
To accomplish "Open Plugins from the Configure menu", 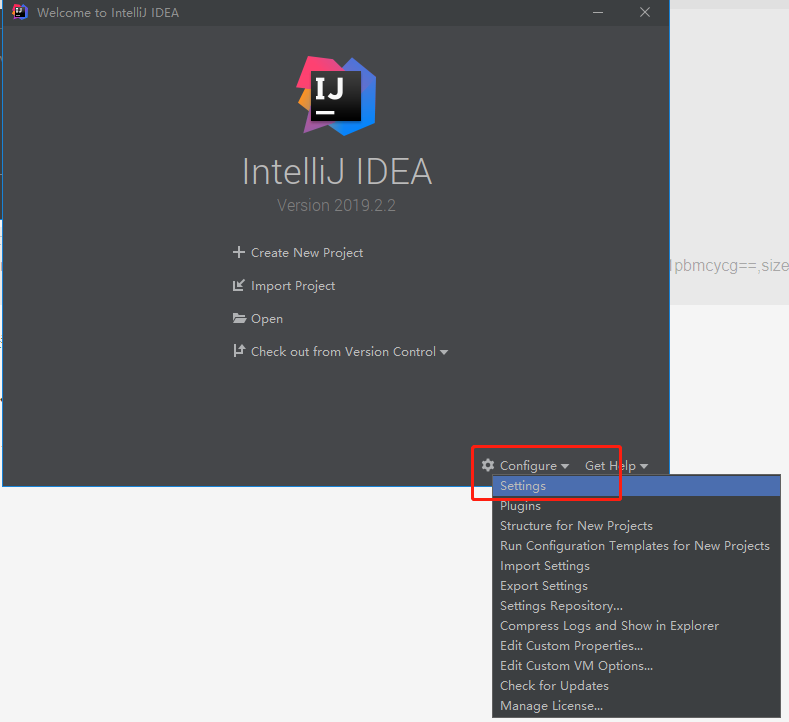I will 636,506.
